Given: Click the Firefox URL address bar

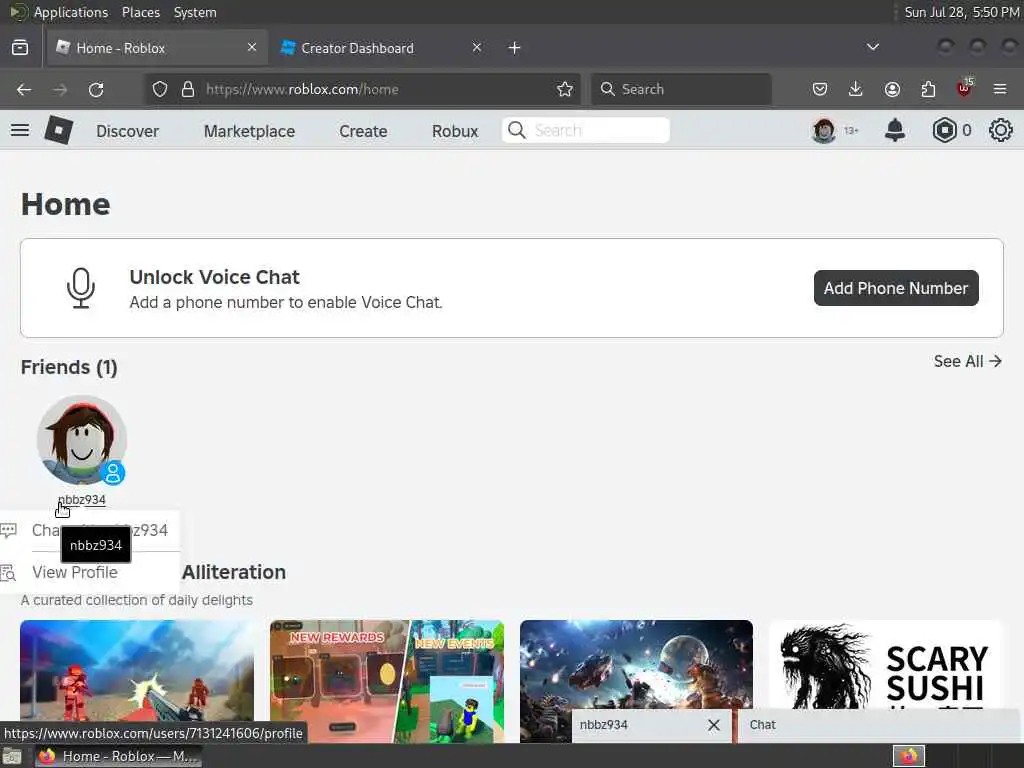Looking at the screenshot, I should coord(362,89).
